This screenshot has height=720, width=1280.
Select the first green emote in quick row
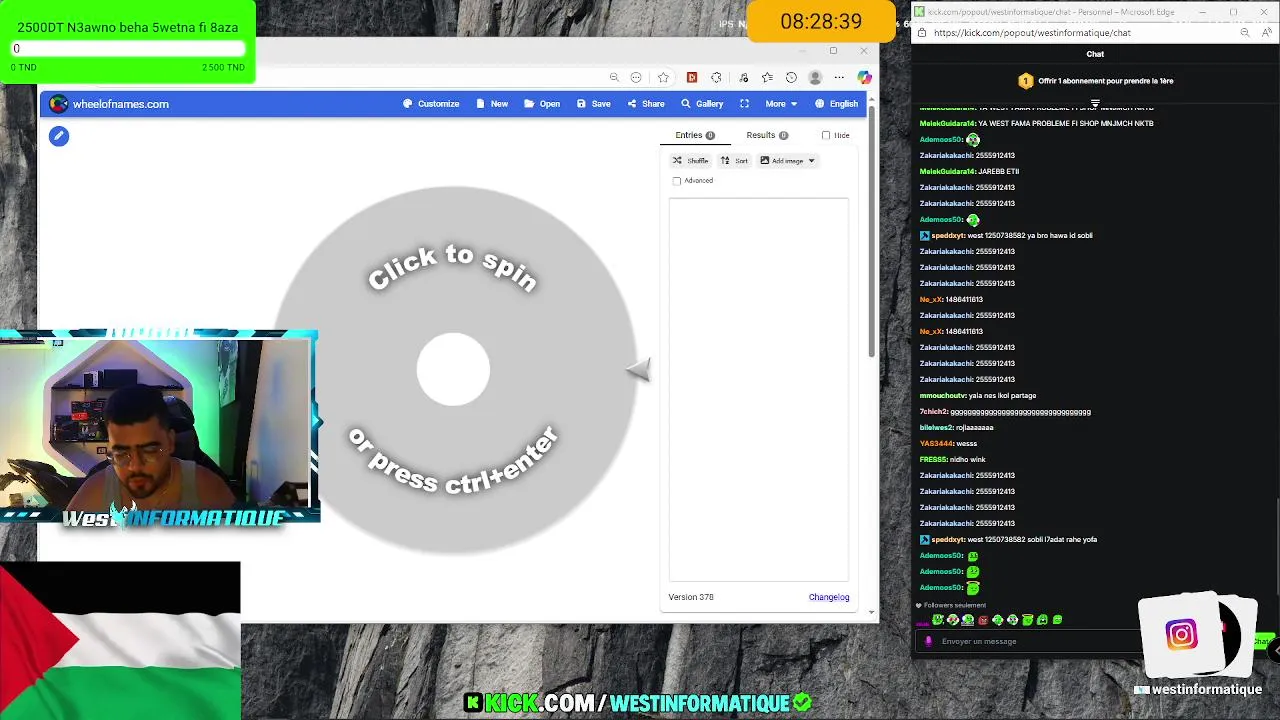(937, 620)
